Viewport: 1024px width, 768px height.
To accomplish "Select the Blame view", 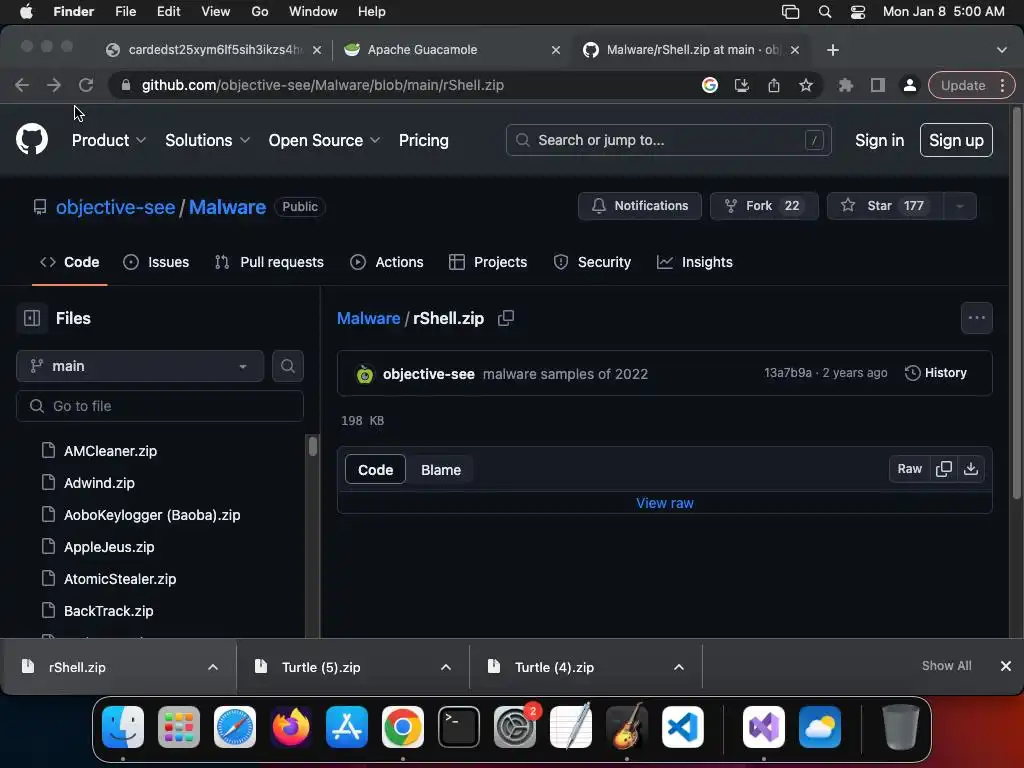I will tap(441, 470).
